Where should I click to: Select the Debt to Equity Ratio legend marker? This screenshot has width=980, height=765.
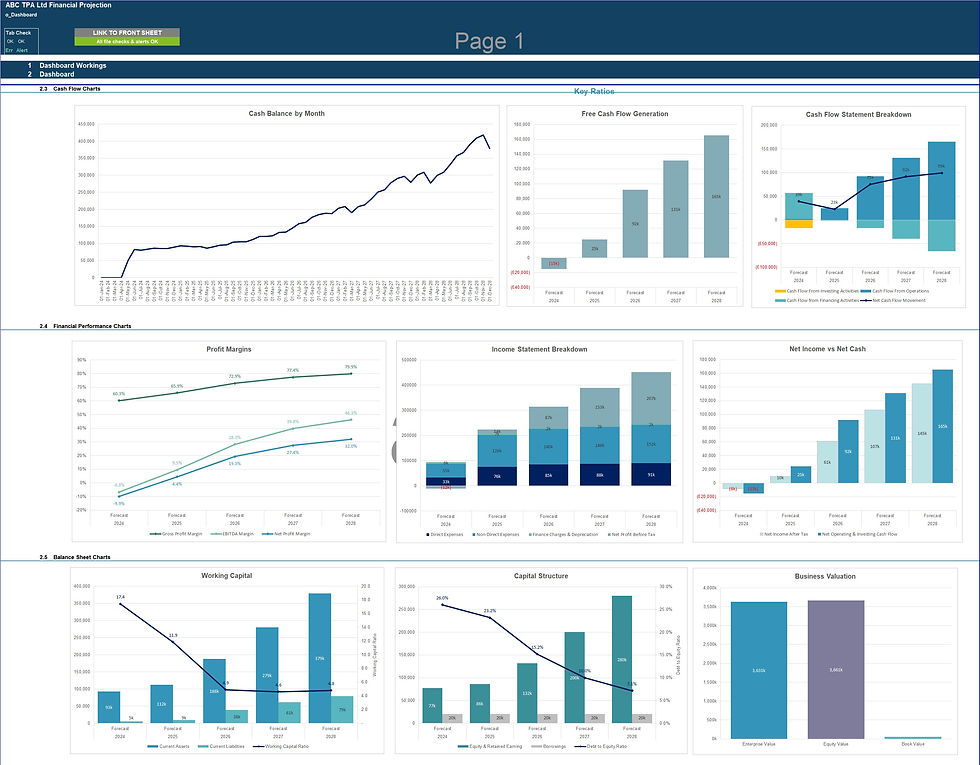[x=579, y=747]
